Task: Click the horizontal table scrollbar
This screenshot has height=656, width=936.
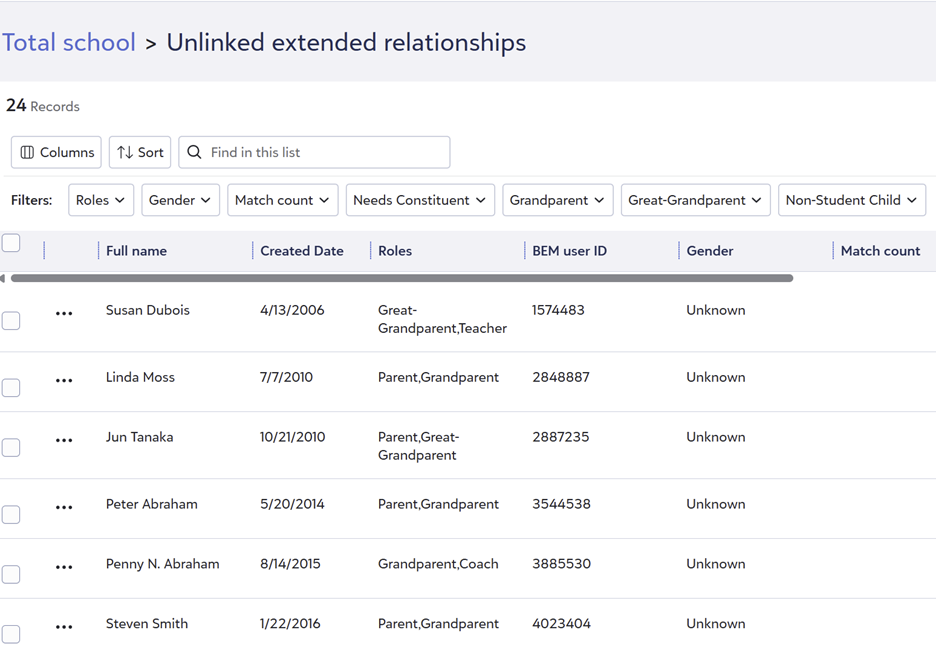Action: (402, 278)
